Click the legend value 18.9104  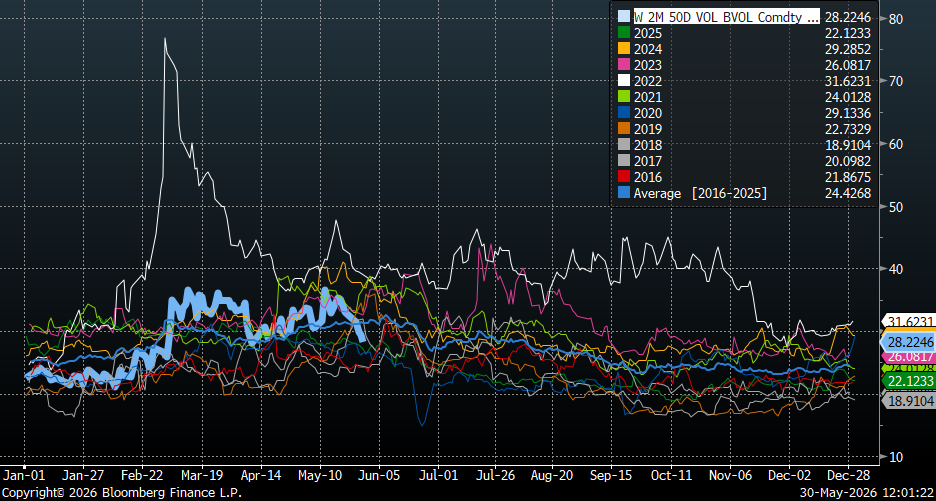click(848, 145)
